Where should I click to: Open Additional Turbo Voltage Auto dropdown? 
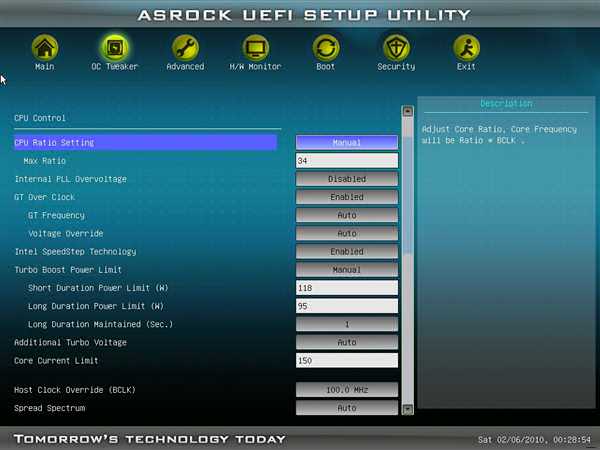click(347, 342)
